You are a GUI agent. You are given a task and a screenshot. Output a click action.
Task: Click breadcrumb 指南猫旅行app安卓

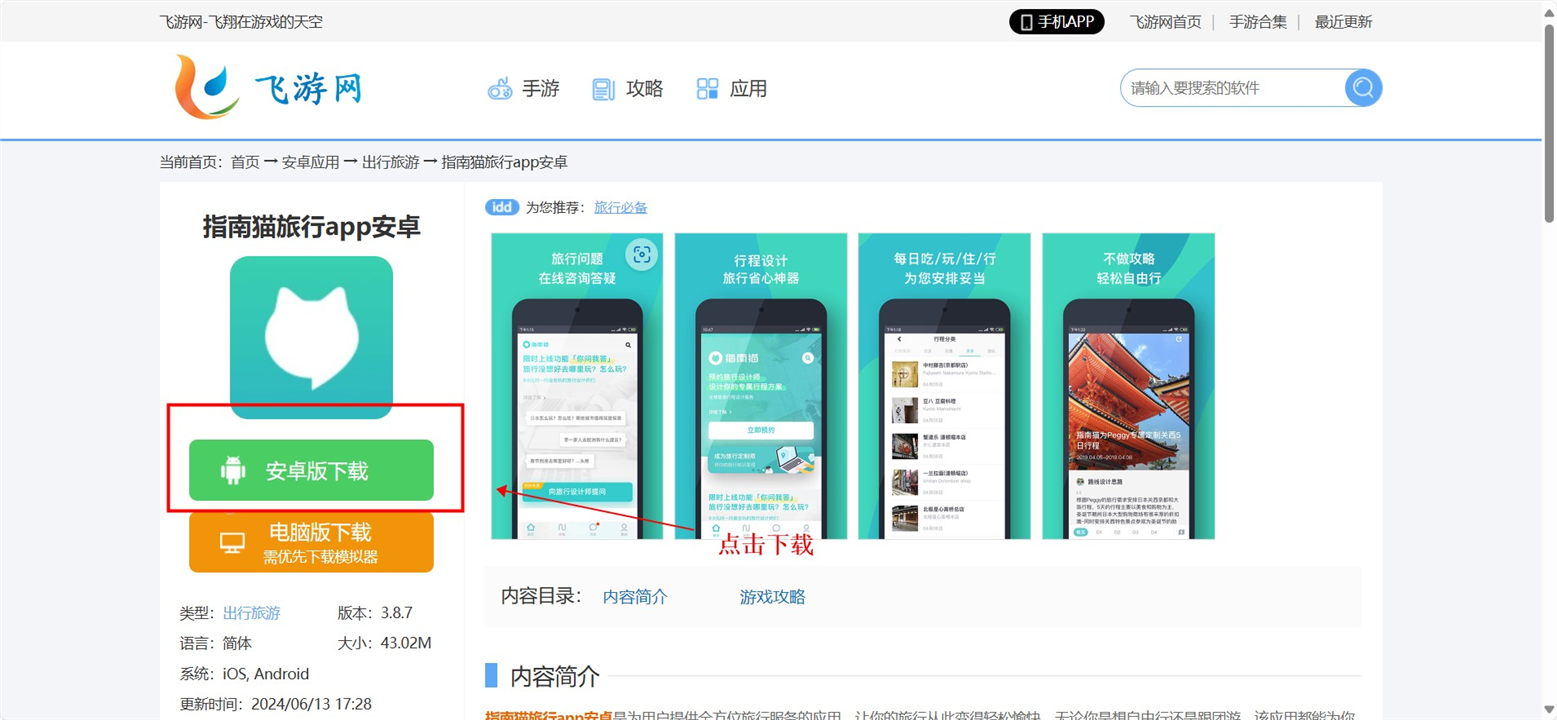(x=505, y=162)
